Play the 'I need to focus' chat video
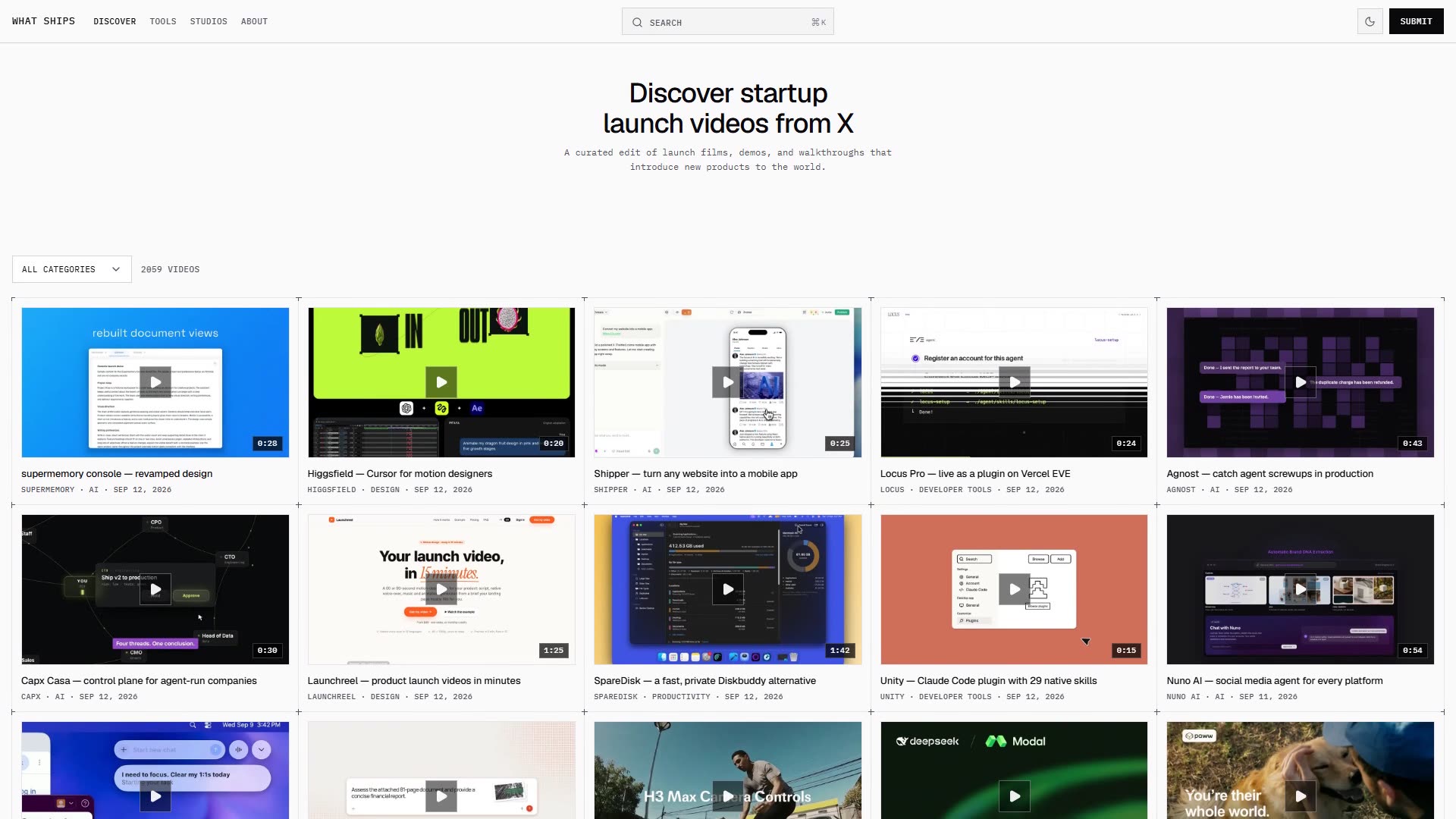 155,796
